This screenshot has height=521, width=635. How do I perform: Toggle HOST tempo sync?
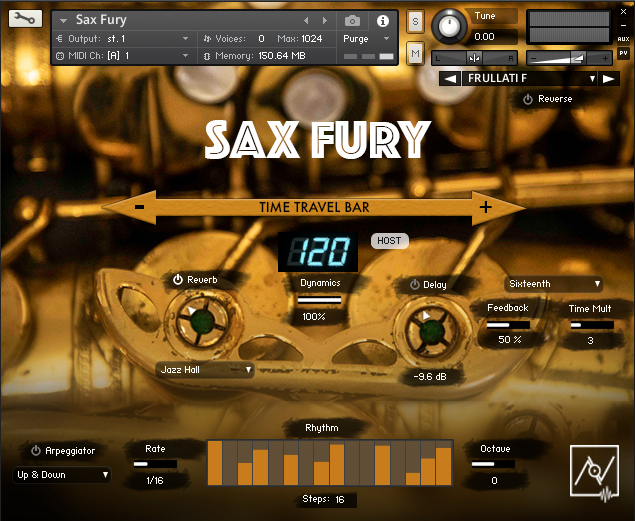click(x=390, y=241)
